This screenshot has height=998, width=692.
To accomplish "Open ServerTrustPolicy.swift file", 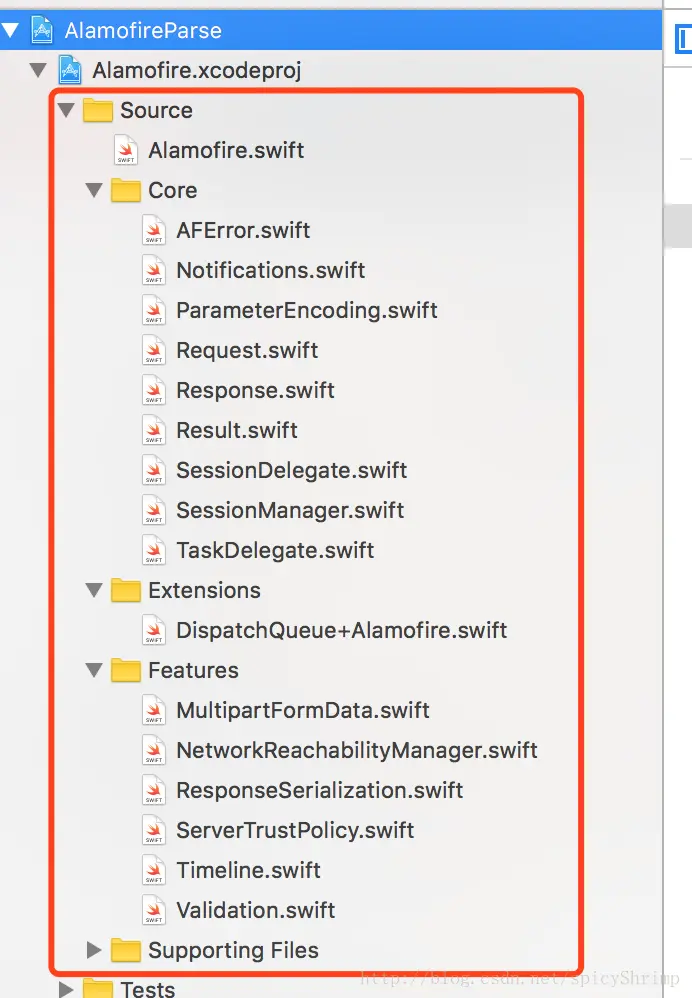I will (x=295, y=830).
